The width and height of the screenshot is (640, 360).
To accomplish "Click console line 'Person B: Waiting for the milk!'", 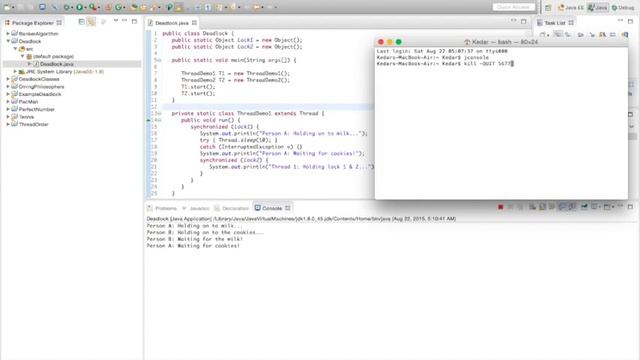I will point(195,239).
